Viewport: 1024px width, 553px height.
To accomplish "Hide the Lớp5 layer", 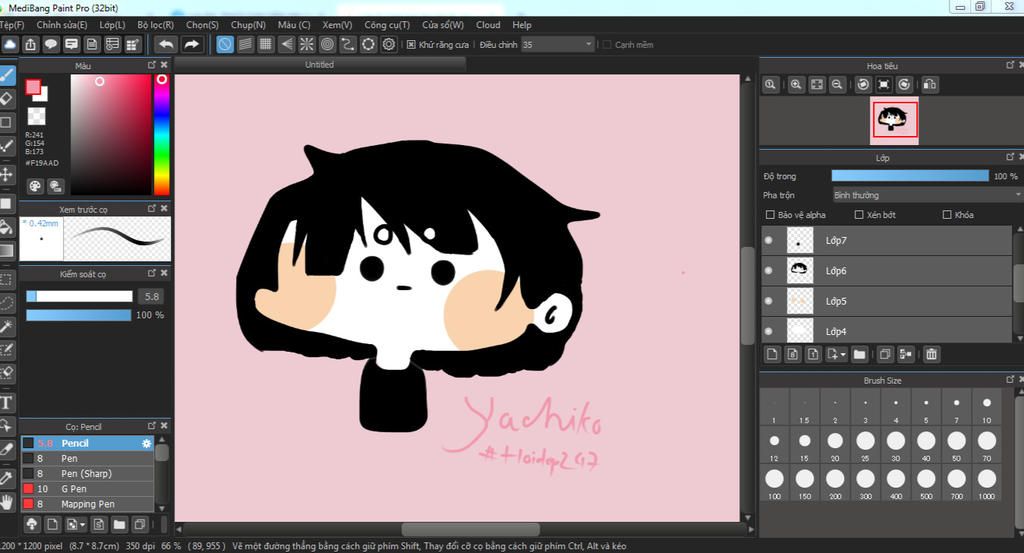I will 769,301.
